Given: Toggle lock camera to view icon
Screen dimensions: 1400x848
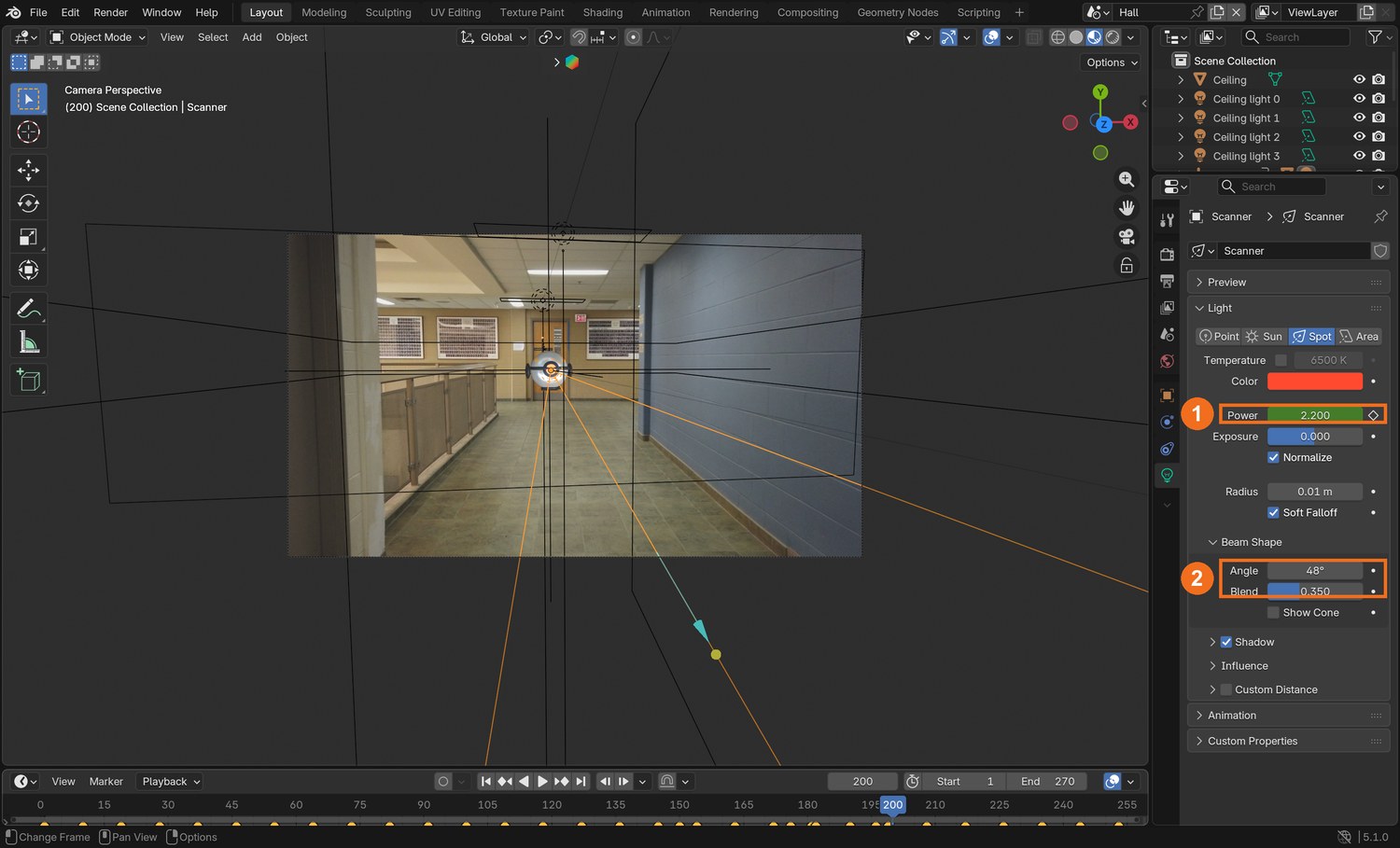Looking at the screenshot, I should click(1127, 265).
